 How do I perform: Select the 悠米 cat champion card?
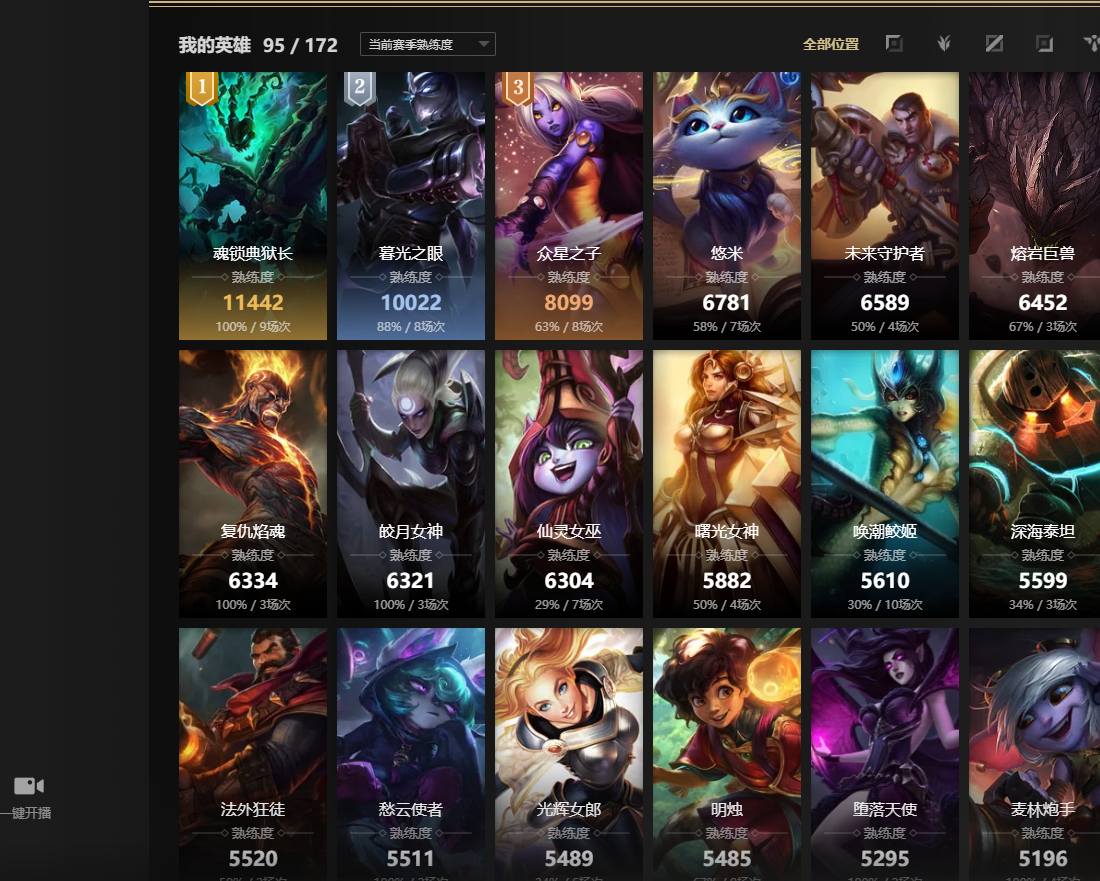[727, 206]
